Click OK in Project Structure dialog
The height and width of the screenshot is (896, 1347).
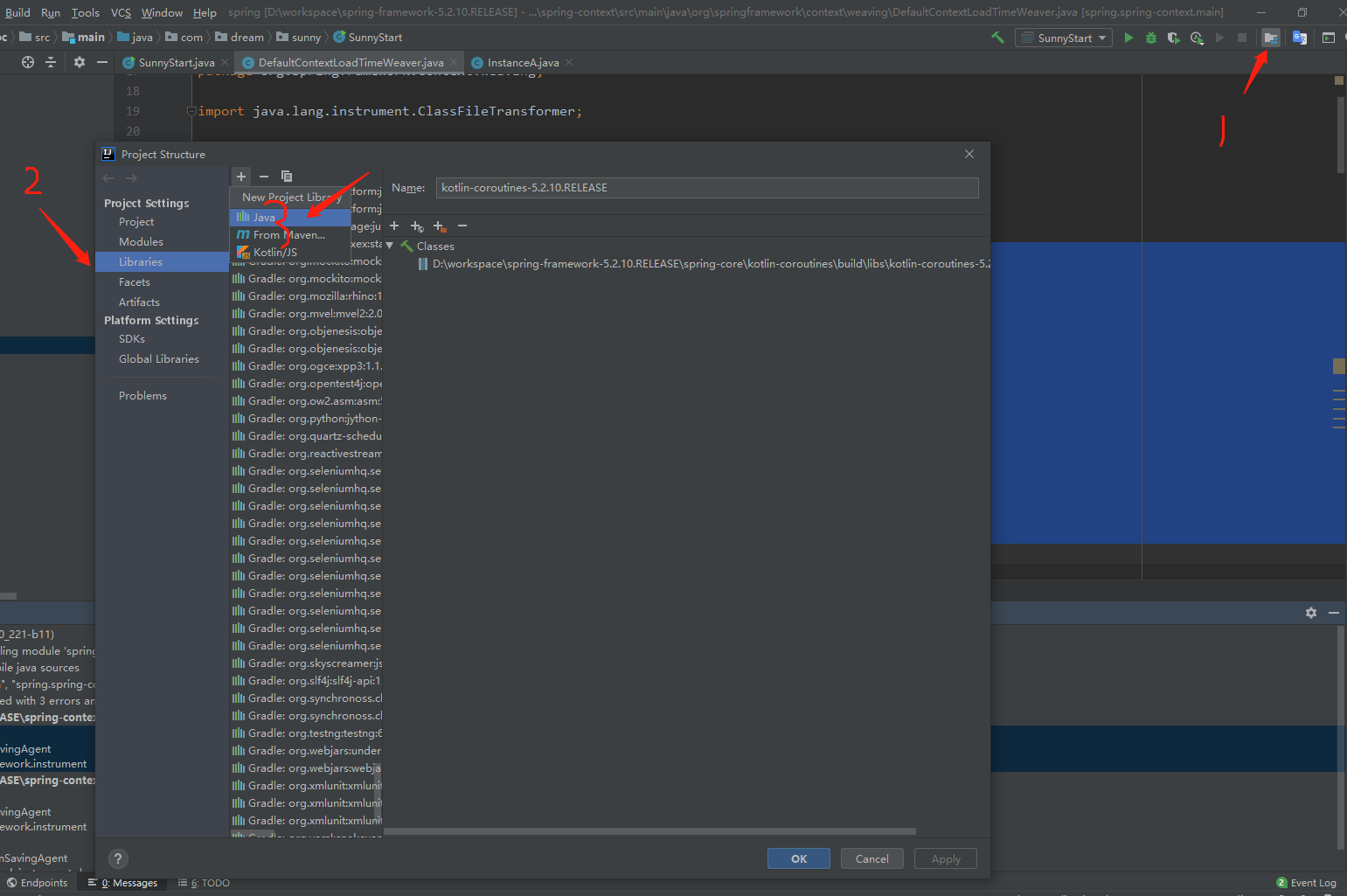(x=799, y=858)
